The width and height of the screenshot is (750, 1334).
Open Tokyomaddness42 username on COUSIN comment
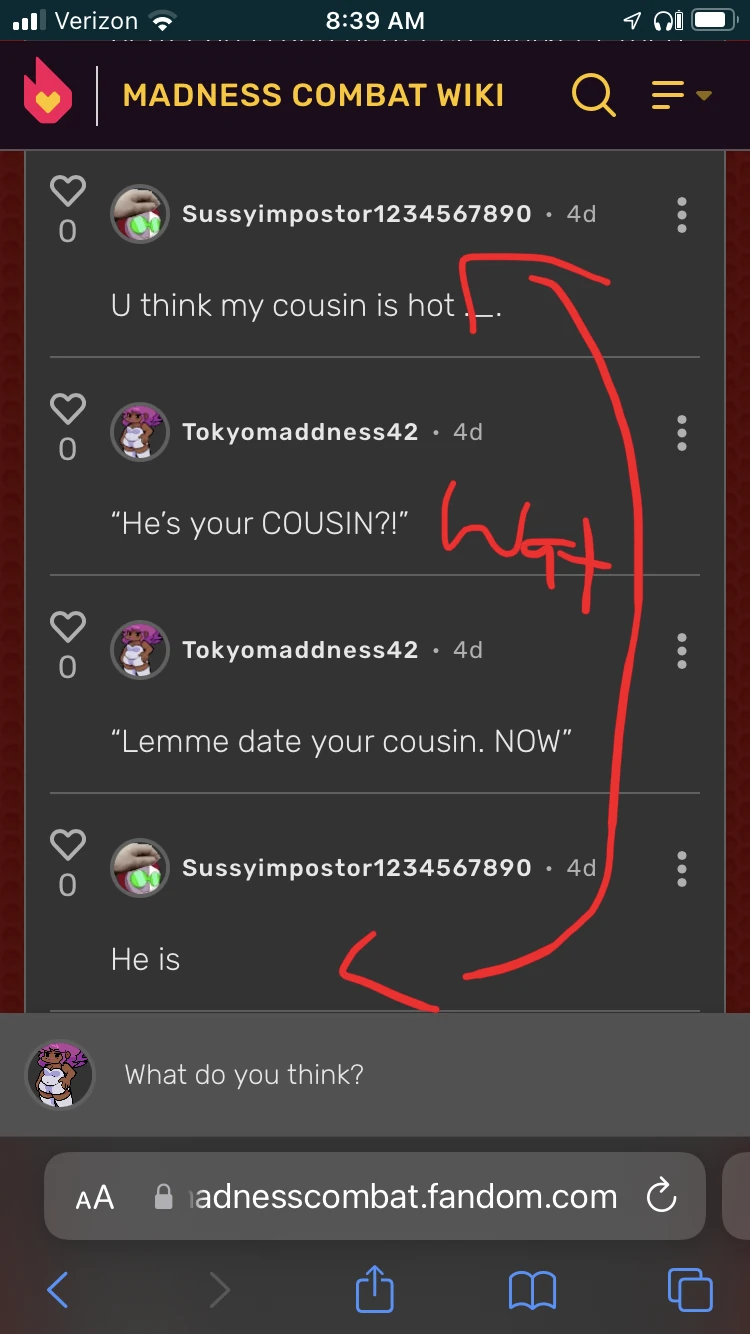(300, 432)
